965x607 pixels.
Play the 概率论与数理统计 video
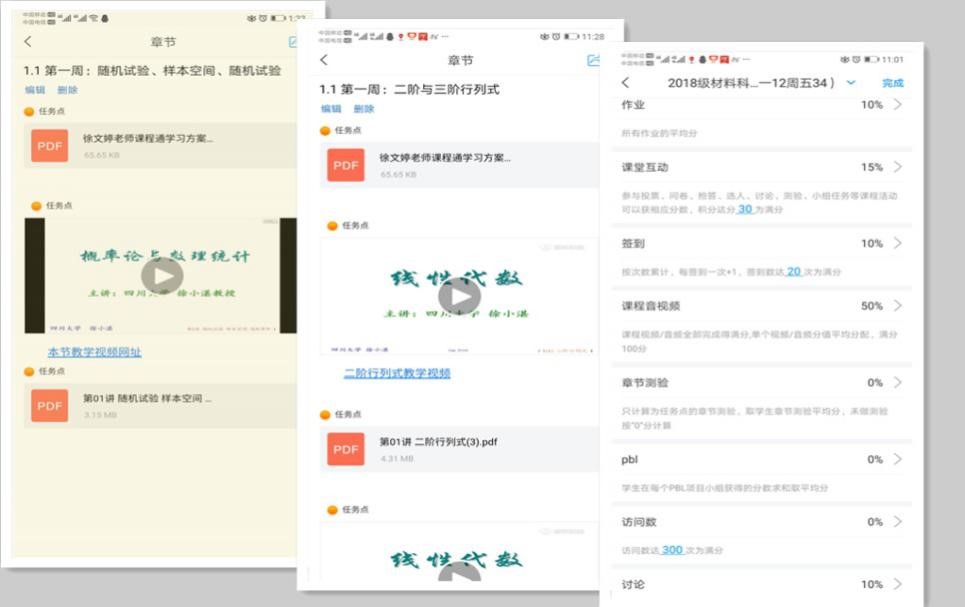pyautogui.click(x=161, y=276)
